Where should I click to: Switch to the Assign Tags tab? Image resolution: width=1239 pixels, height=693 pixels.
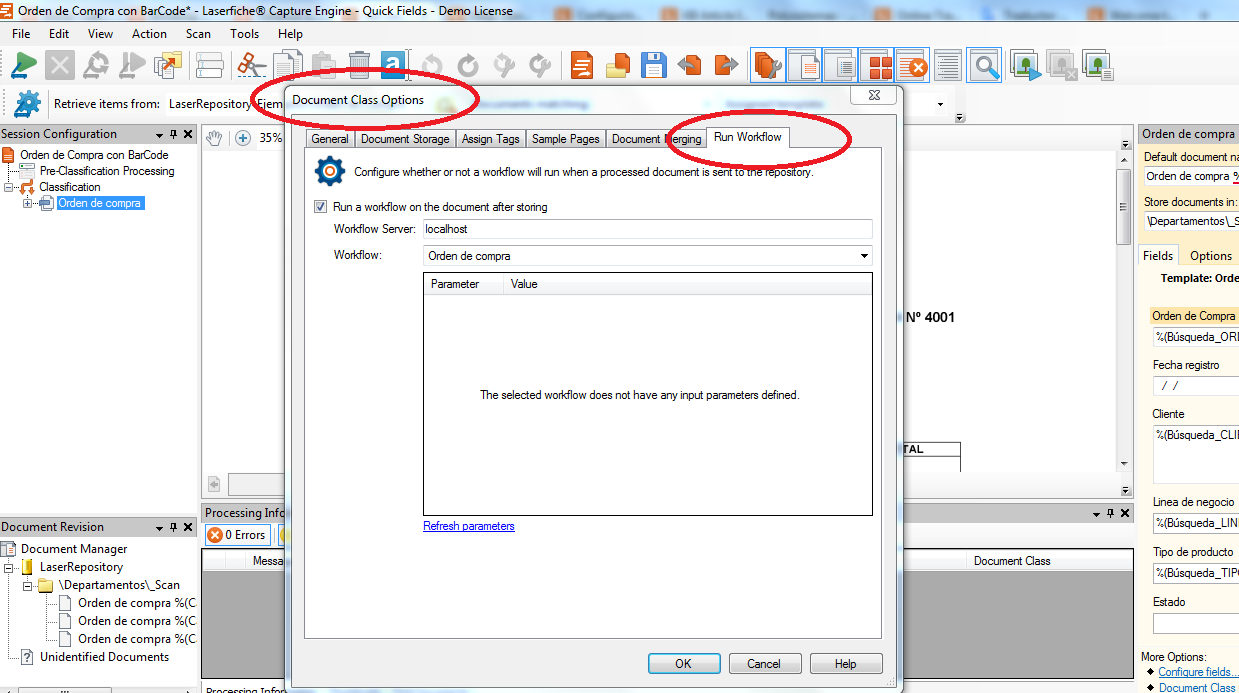pos(490,139)
